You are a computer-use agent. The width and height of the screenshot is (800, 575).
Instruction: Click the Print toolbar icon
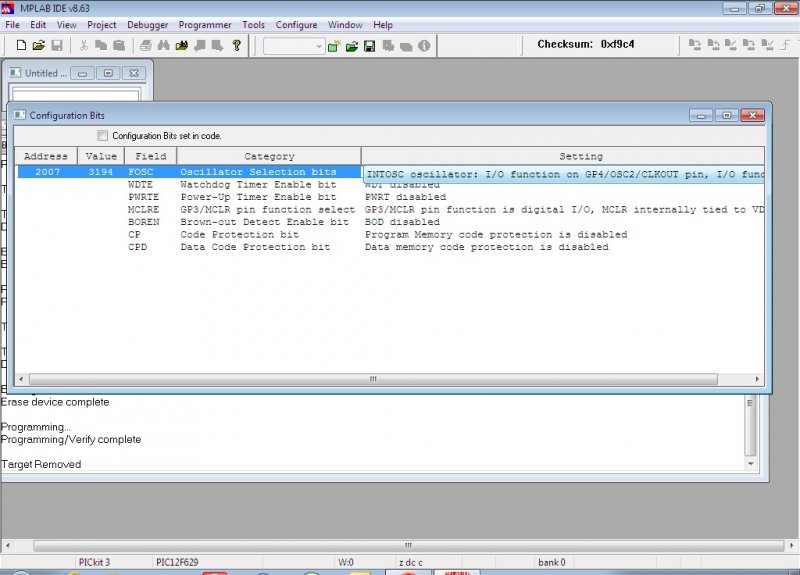(145, 45)
